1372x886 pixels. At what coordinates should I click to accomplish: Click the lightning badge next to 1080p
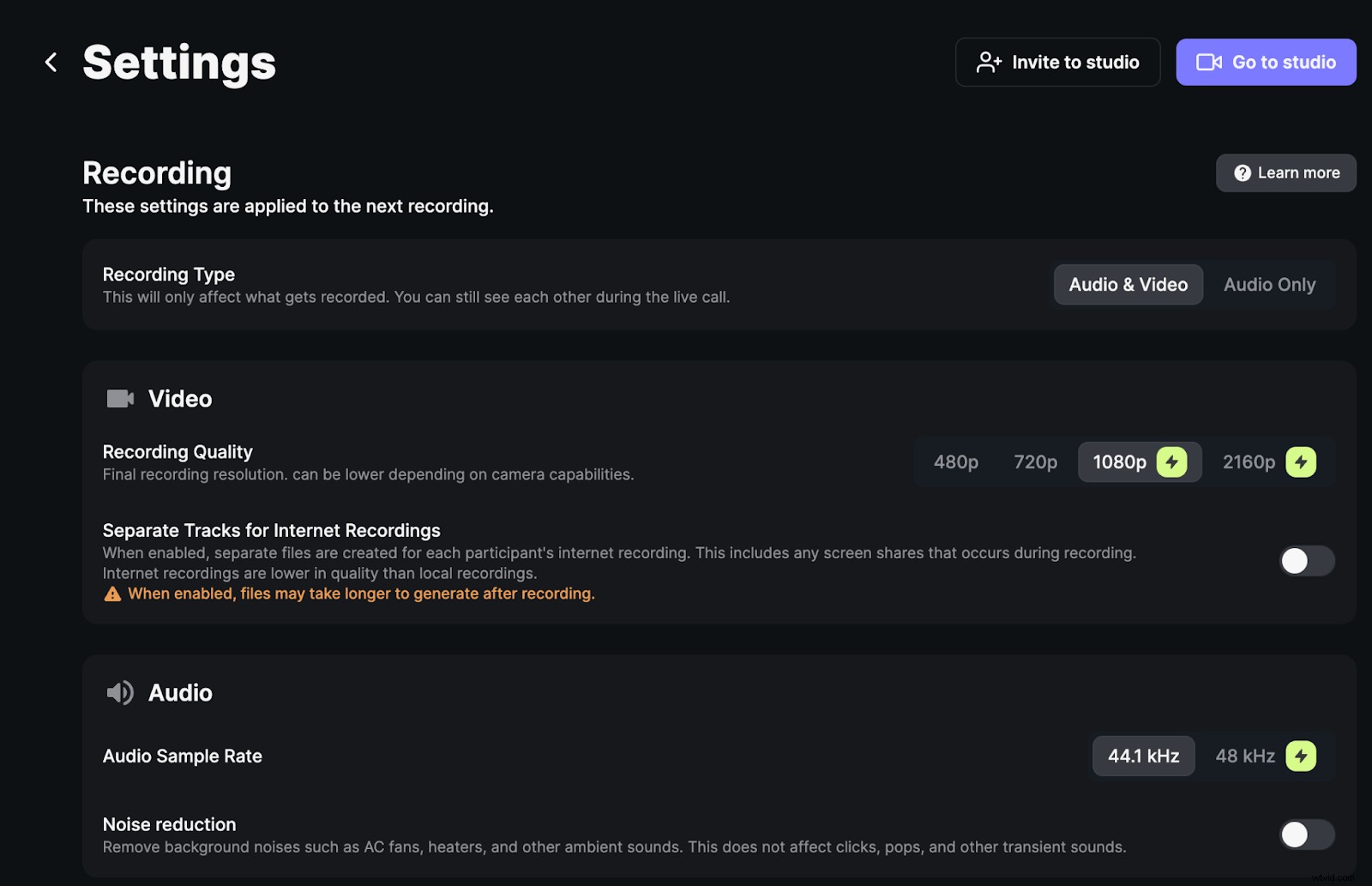(x=1171, y=462)
